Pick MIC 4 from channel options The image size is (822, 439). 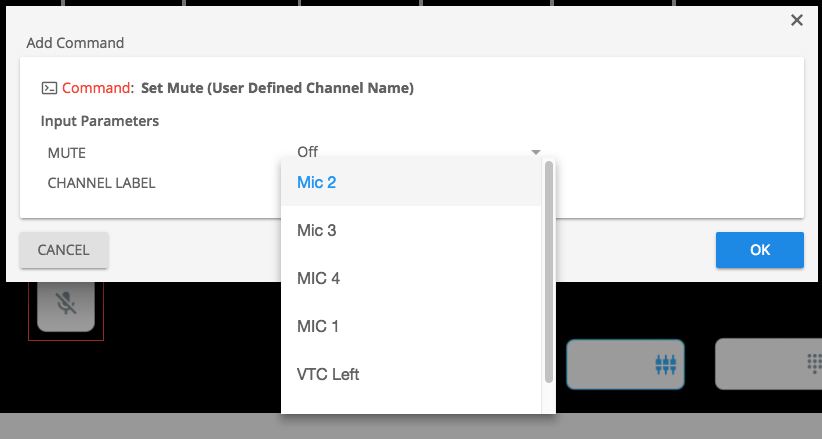[411, 278]
